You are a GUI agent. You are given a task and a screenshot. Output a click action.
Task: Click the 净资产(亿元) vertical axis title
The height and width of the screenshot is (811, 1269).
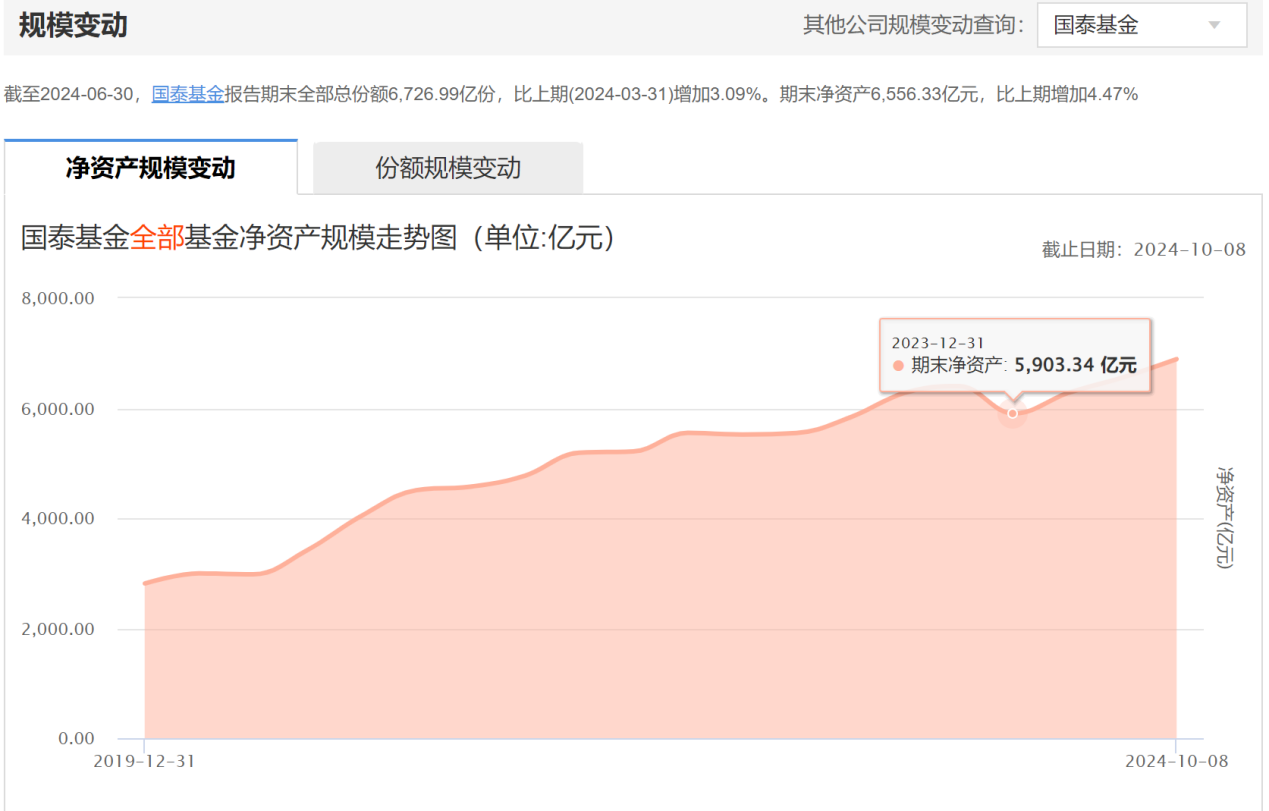1225,517
